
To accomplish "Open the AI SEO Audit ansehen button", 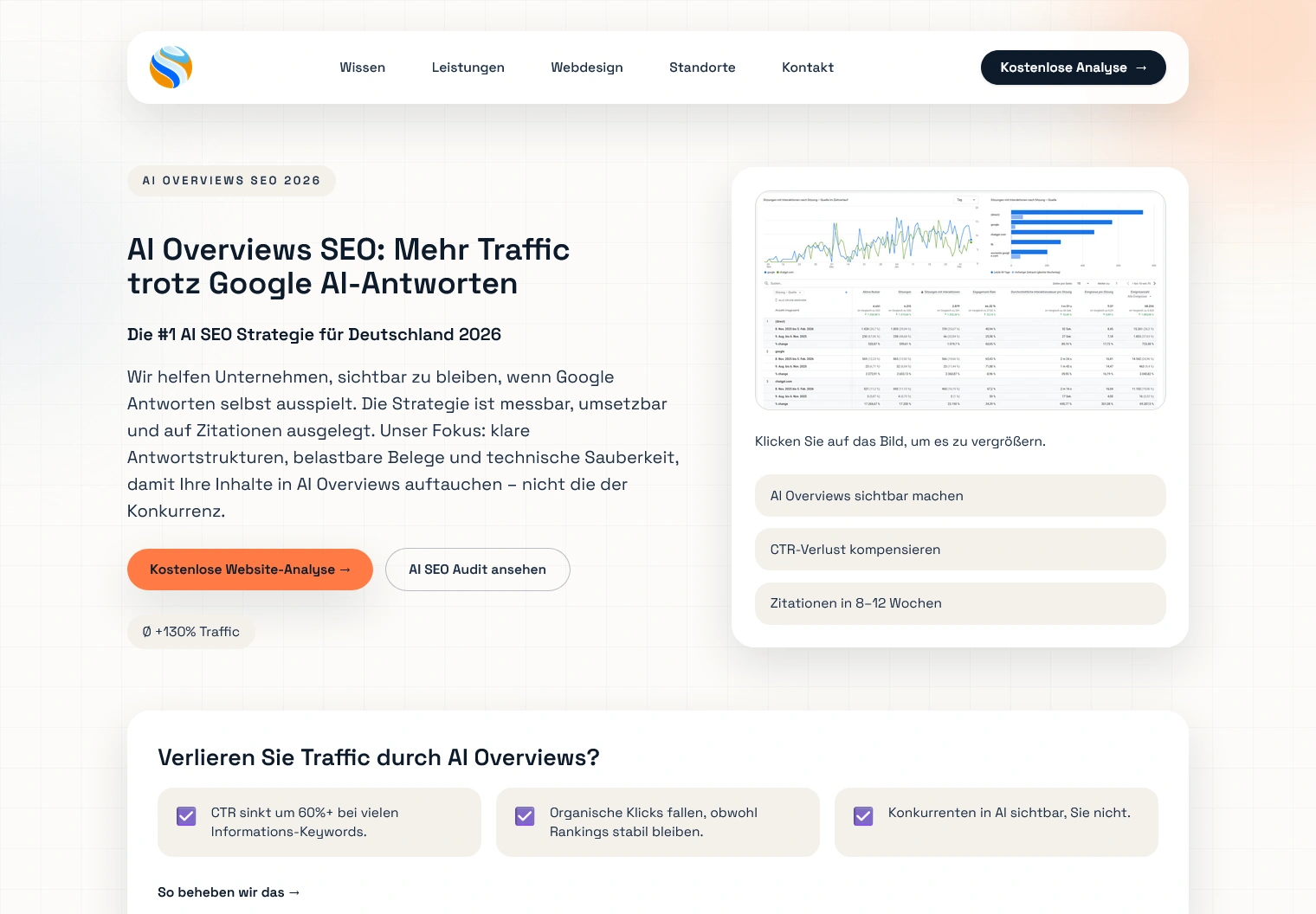I will pos(477,570).
